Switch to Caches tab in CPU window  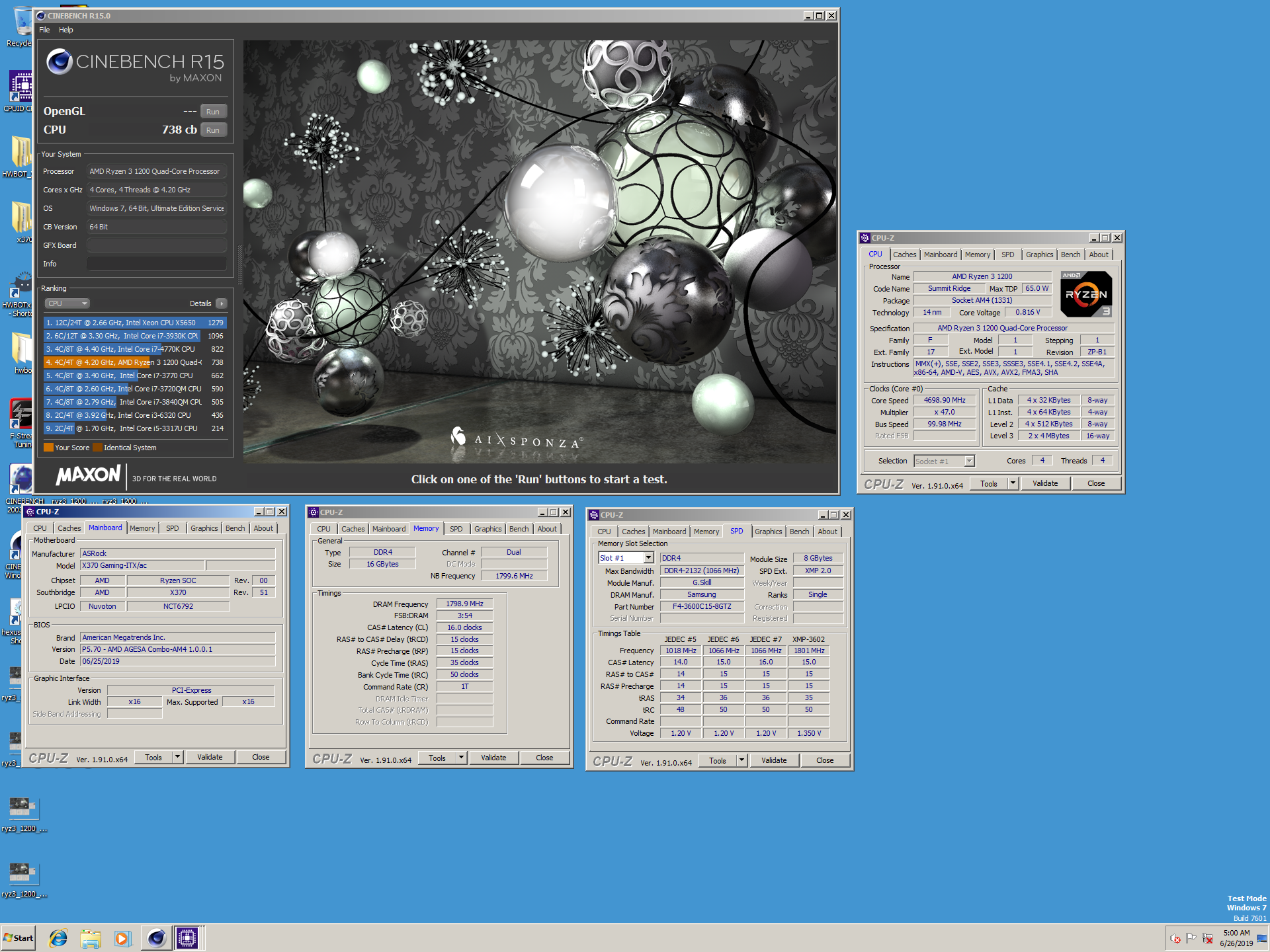(x=904, y=255)
